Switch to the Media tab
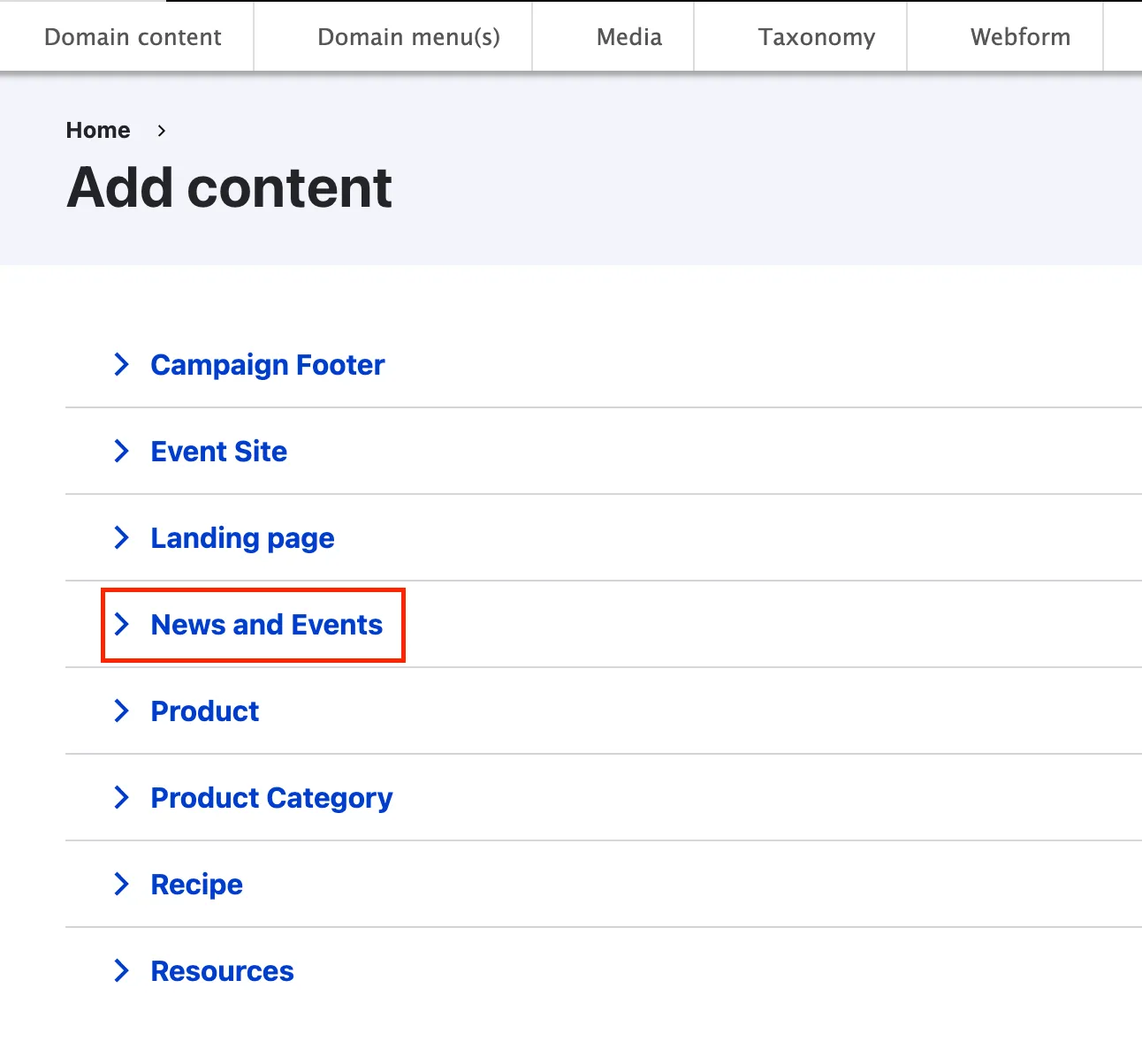Screen dimensions: 1142x1064 coord(629,37)
